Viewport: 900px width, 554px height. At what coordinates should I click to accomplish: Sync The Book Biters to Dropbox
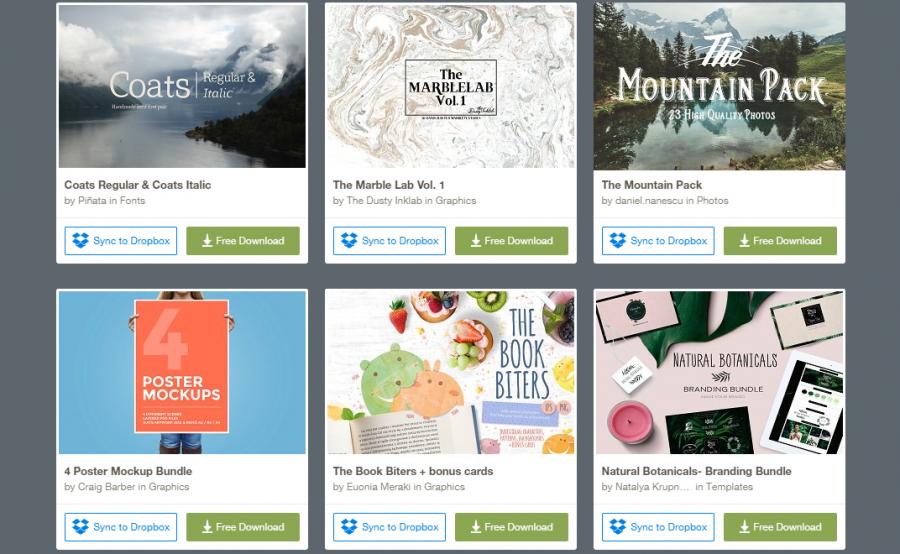pos(389,526)
